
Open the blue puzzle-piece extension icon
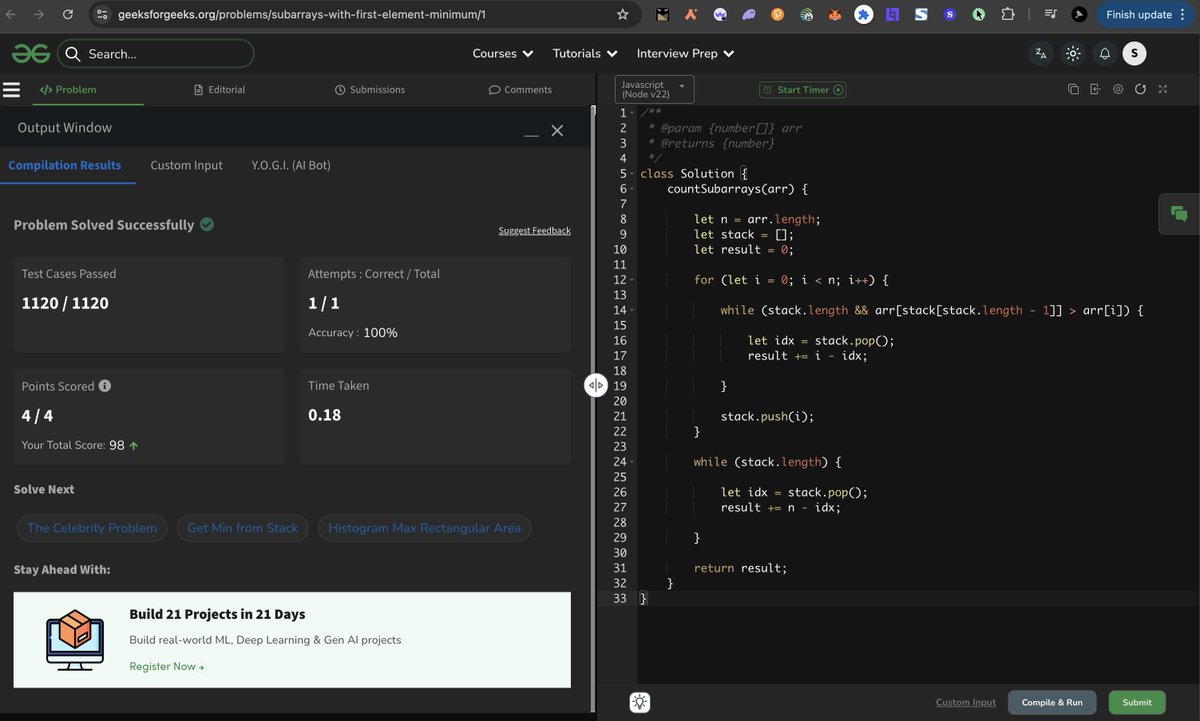coord(864,15)
